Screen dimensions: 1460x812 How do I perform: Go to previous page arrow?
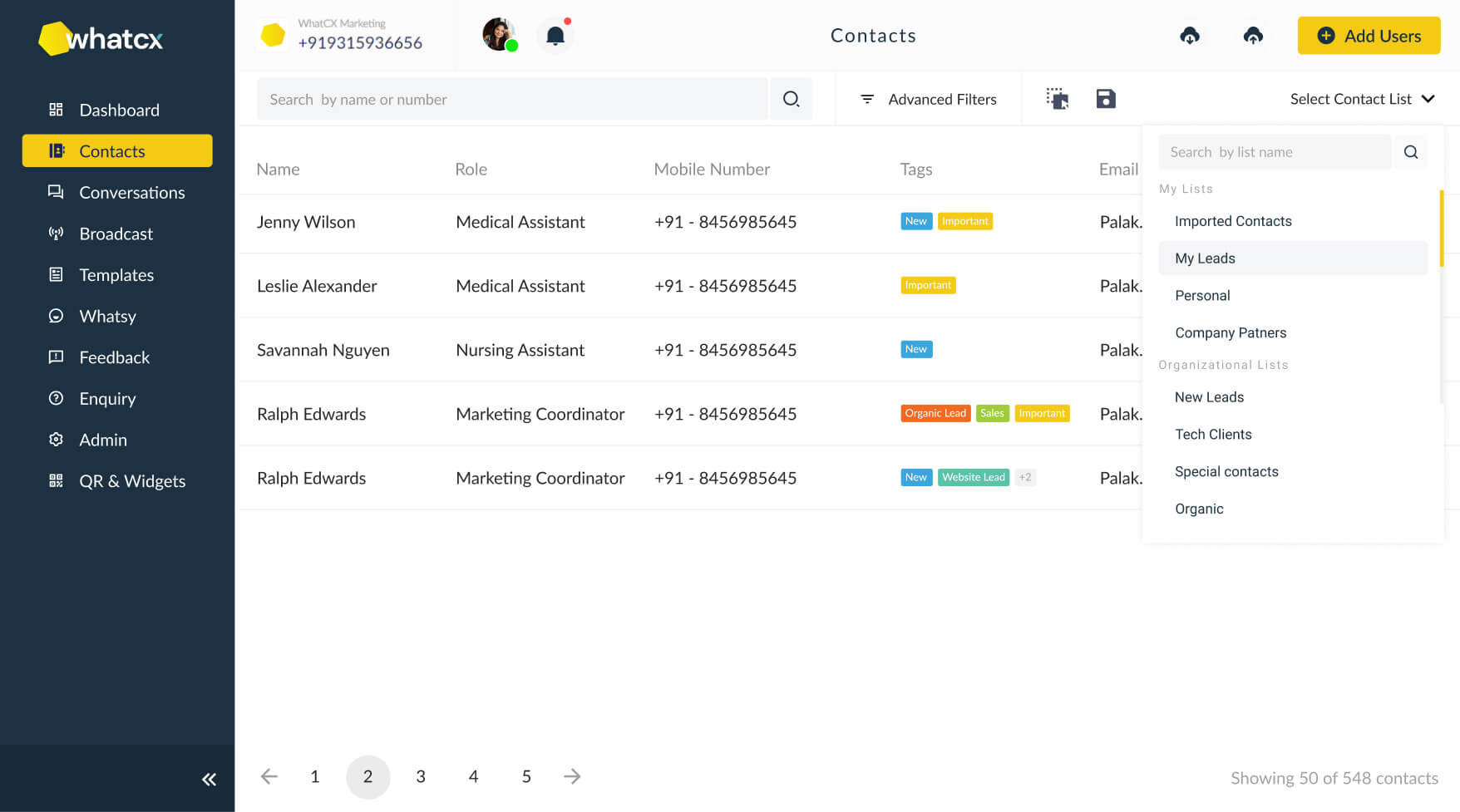(269, 776)
